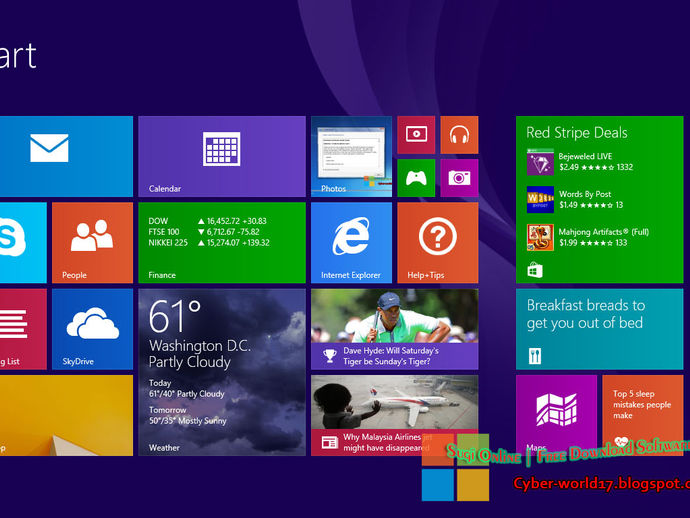Open the Mail tile
Viewport: 690px width, 518px height.
(66, 156)
